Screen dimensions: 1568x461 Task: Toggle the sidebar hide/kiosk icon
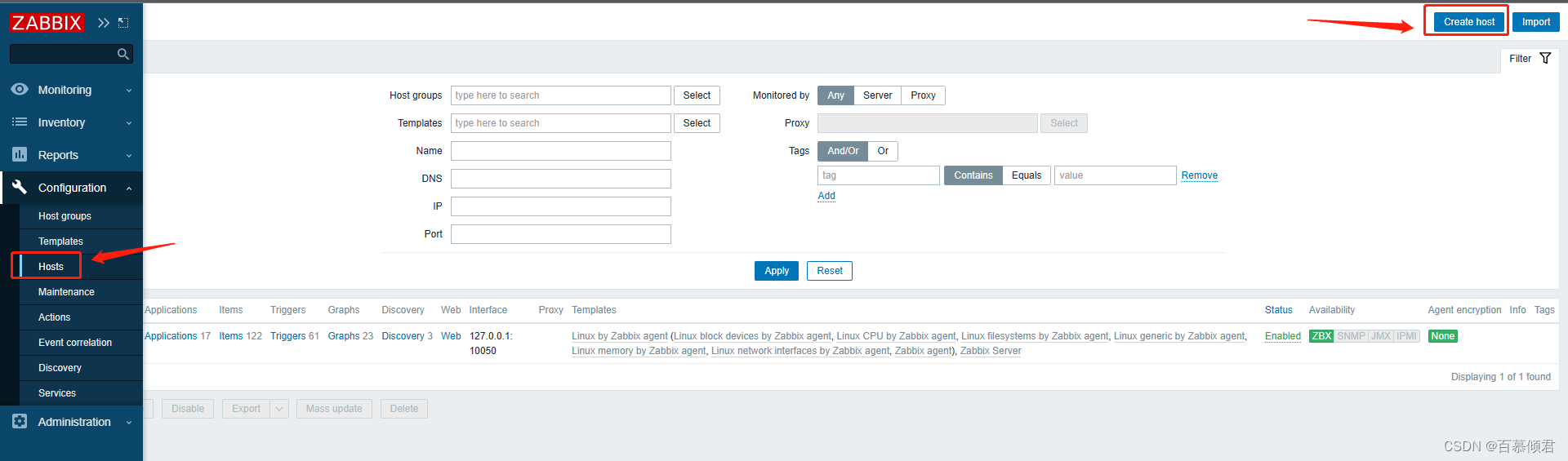point(123,23)
